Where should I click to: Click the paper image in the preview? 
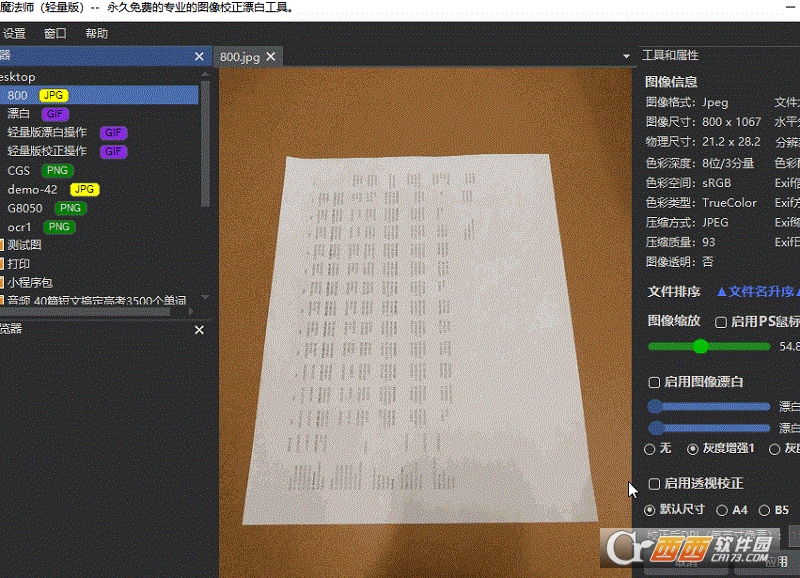(421, 339)
